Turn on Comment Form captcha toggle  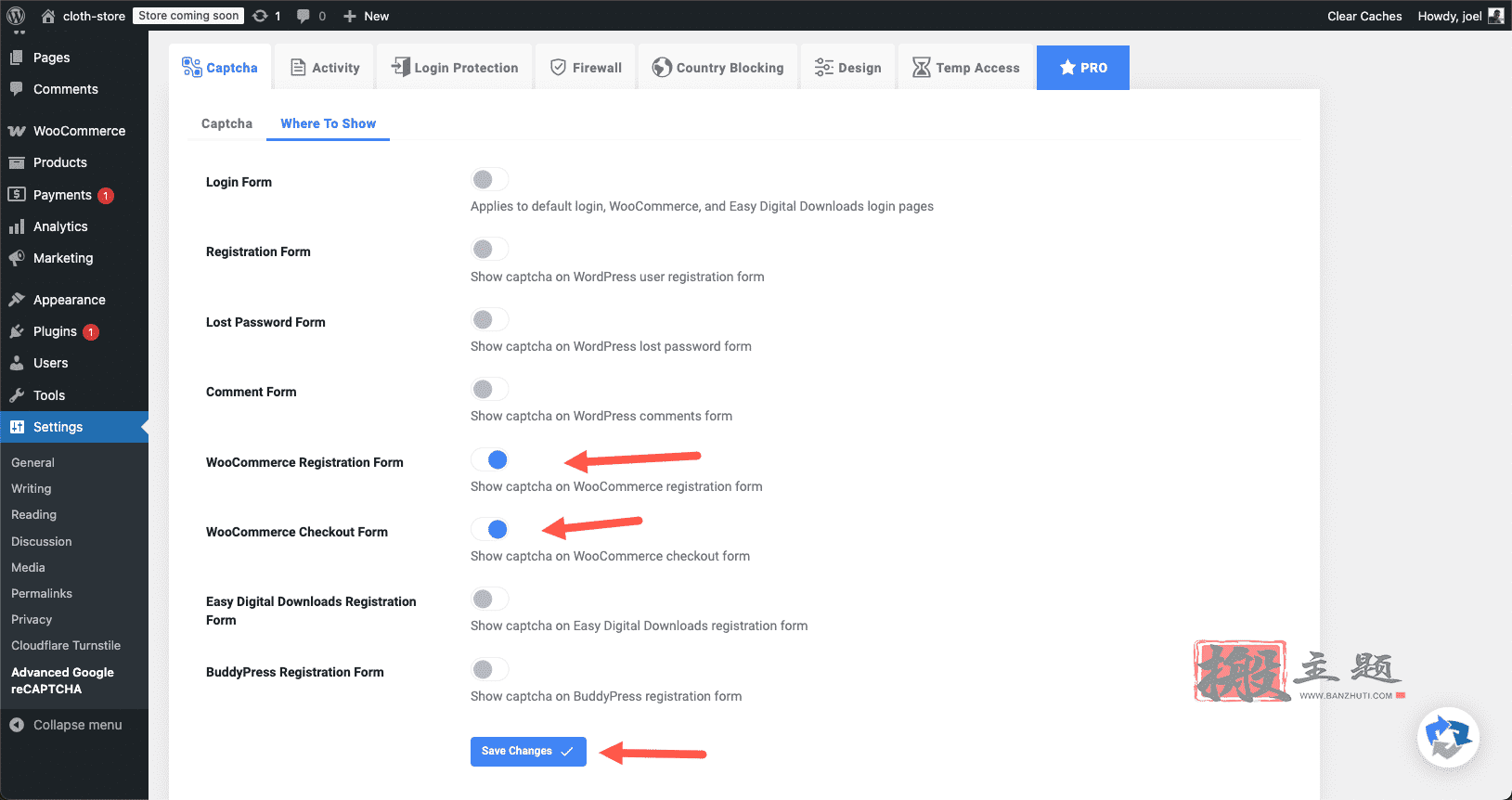click(489, 389)
